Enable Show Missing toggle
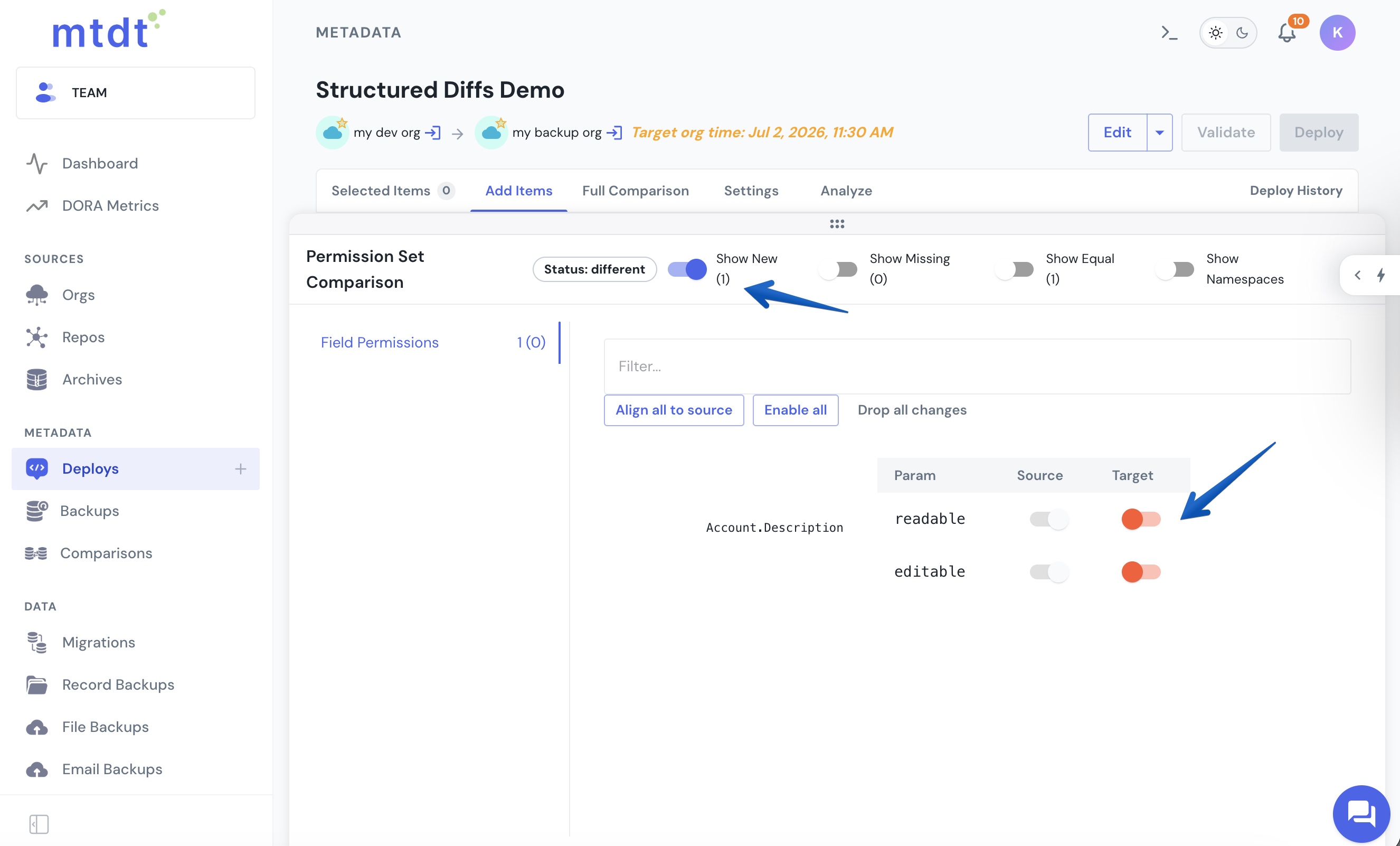1400x846 pixels. 838,269
